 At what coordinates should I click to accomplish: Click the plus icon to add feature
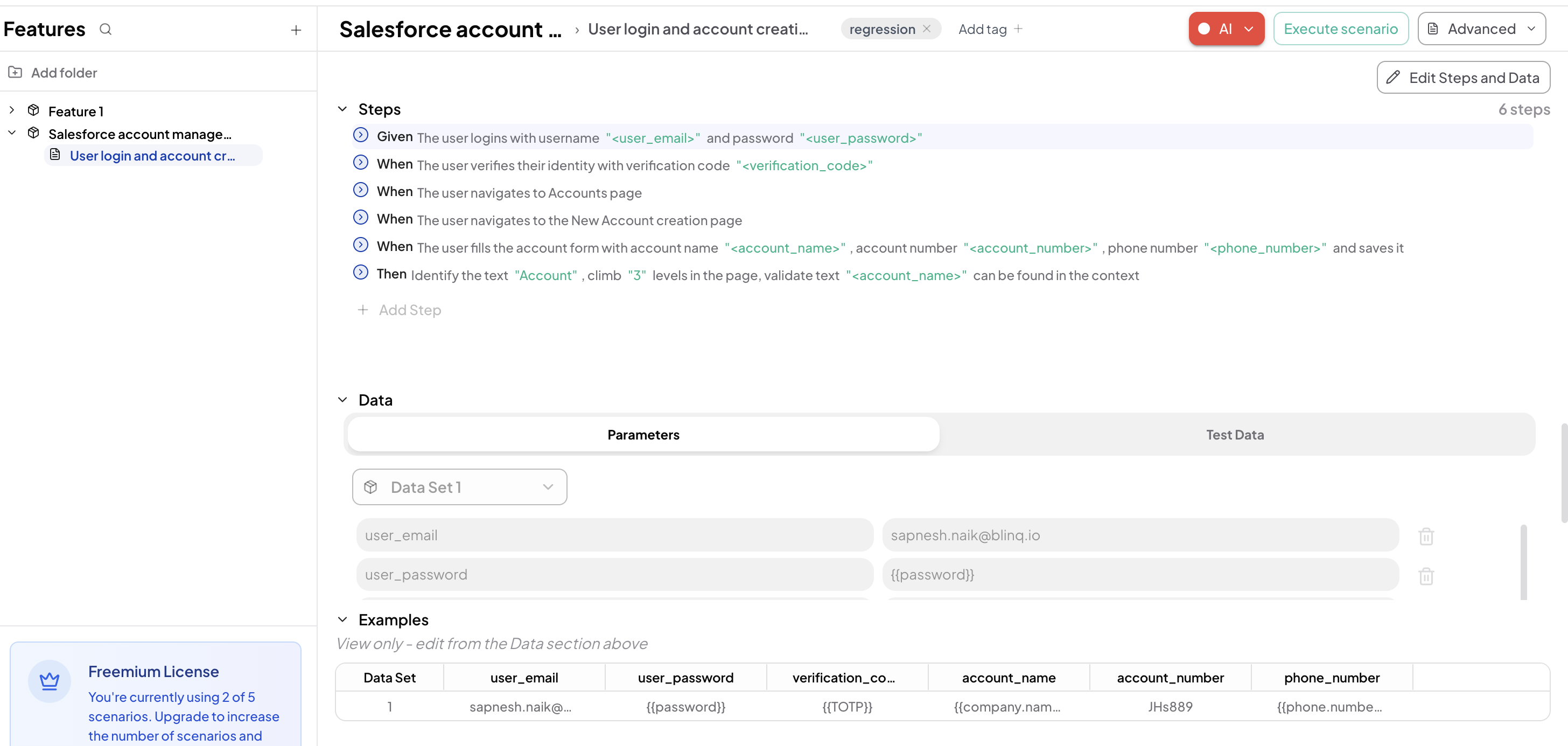point(296,30)
